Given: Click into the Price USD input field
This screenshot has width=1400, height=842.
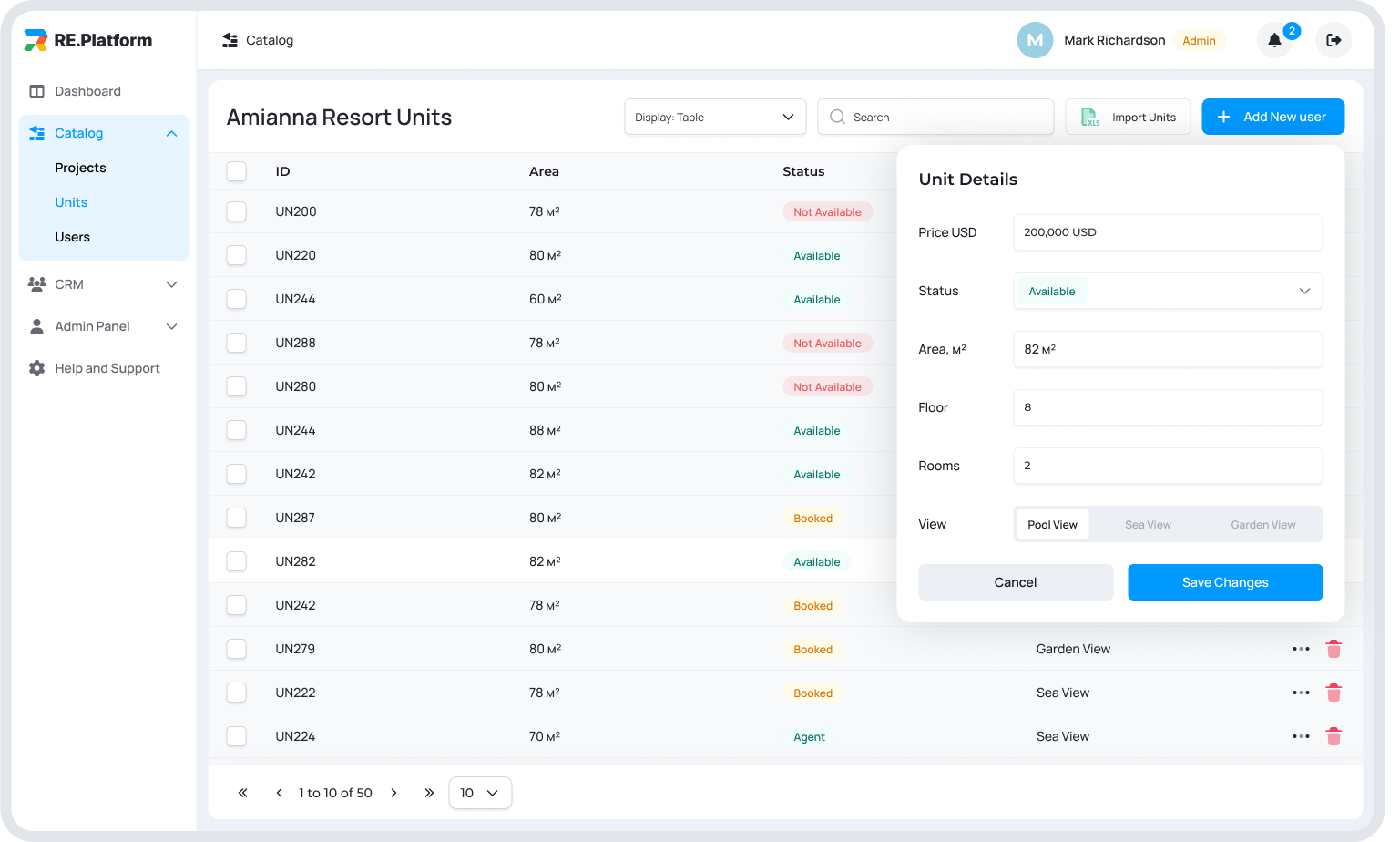Looking at the screenshot, I should [x=1167, y=232].
